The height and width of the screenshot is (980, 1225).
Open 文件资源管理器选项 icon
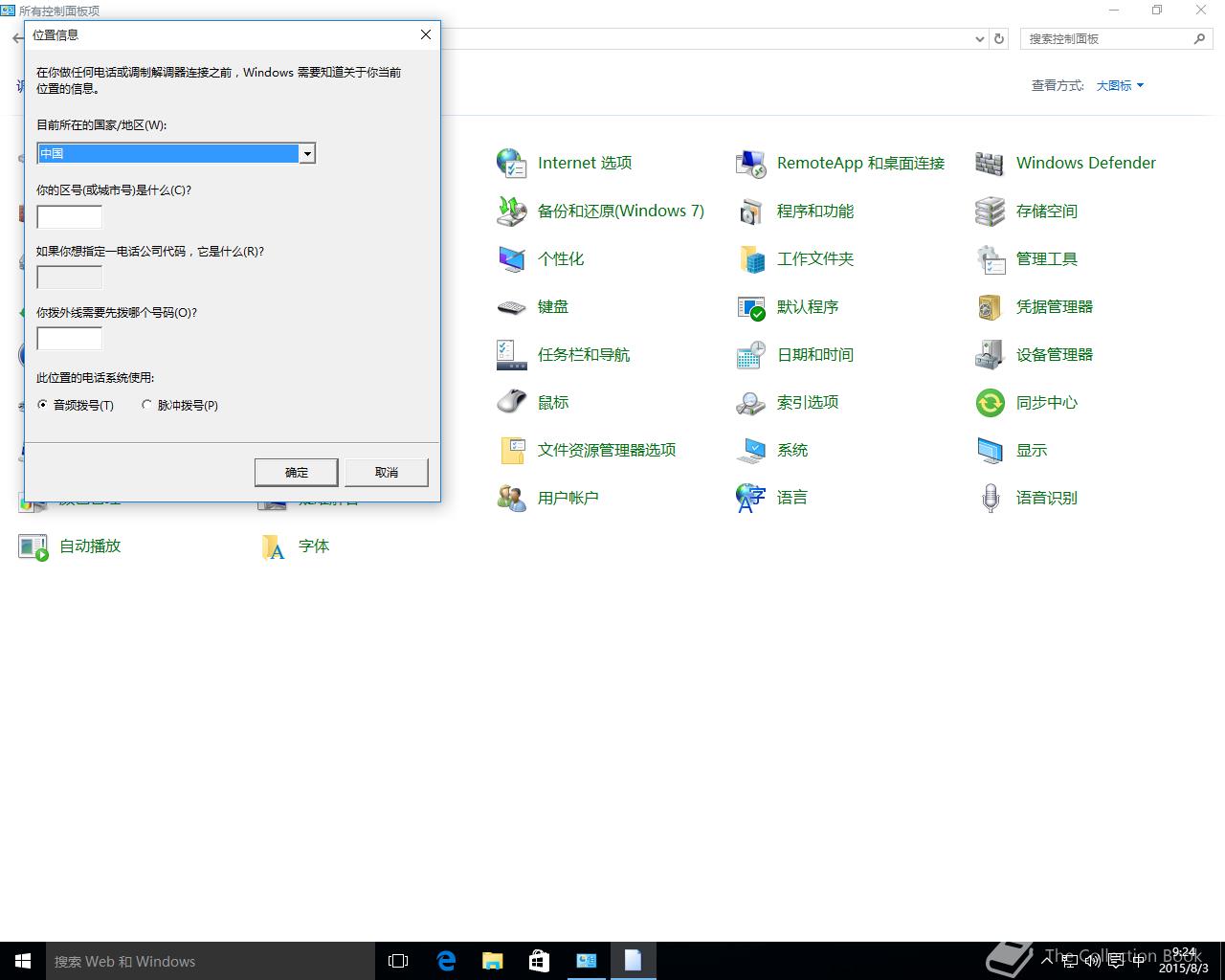tap(512, 450)
